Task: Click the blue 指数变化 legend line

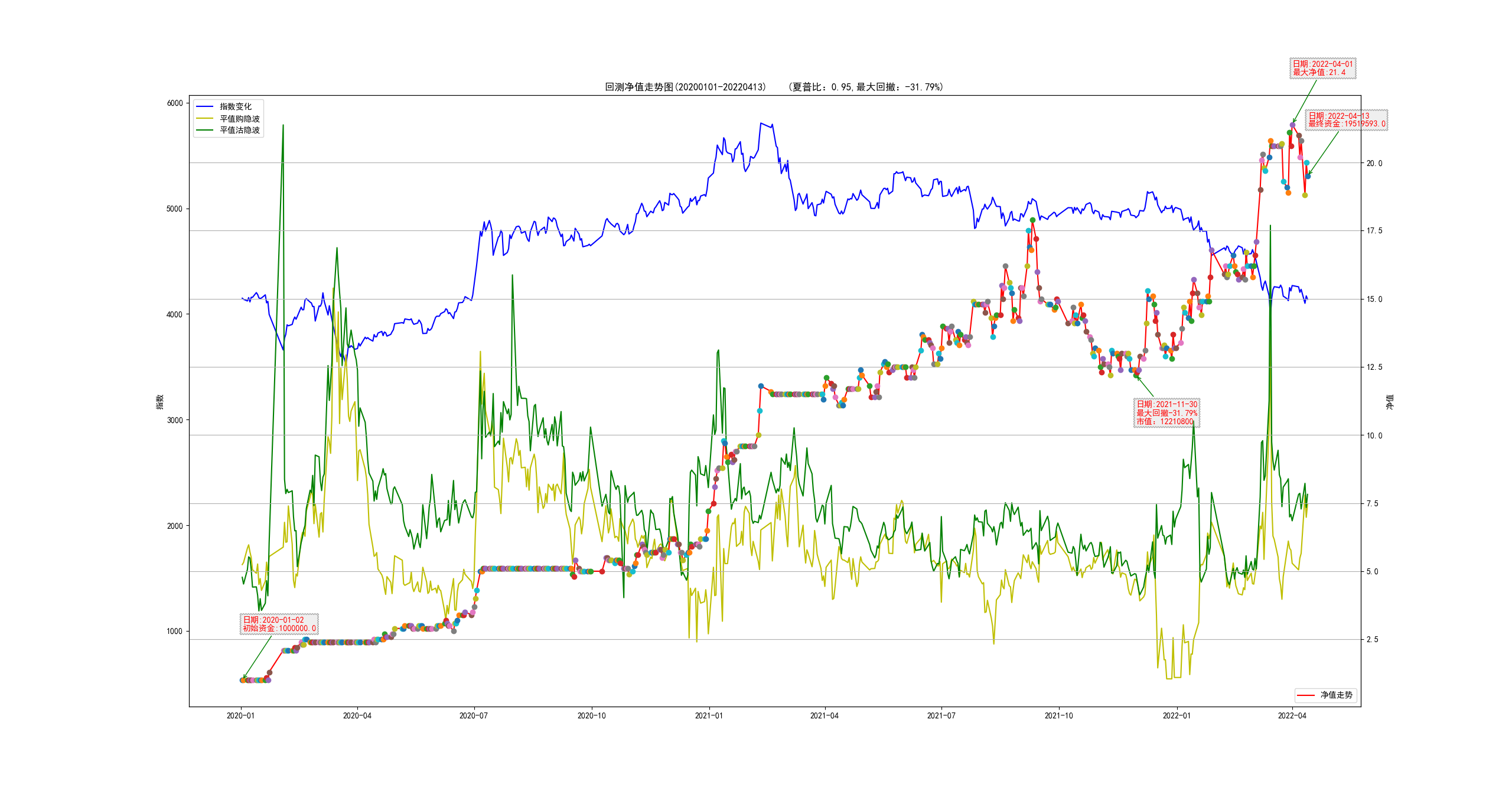Action: pyautogui.click(x=204, y=107)
